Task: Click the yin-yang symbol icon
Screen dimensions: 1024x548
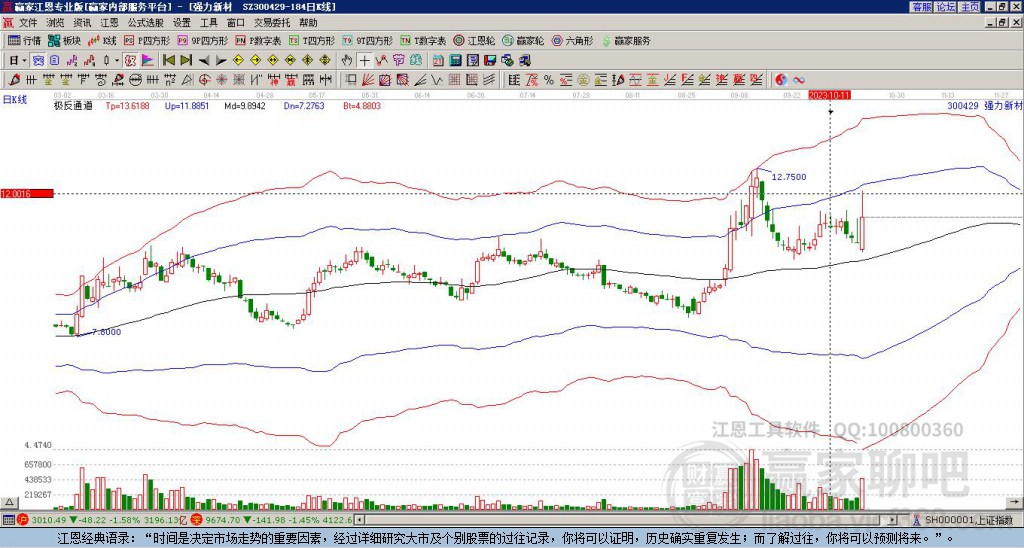Action: (x=781, y=80)
